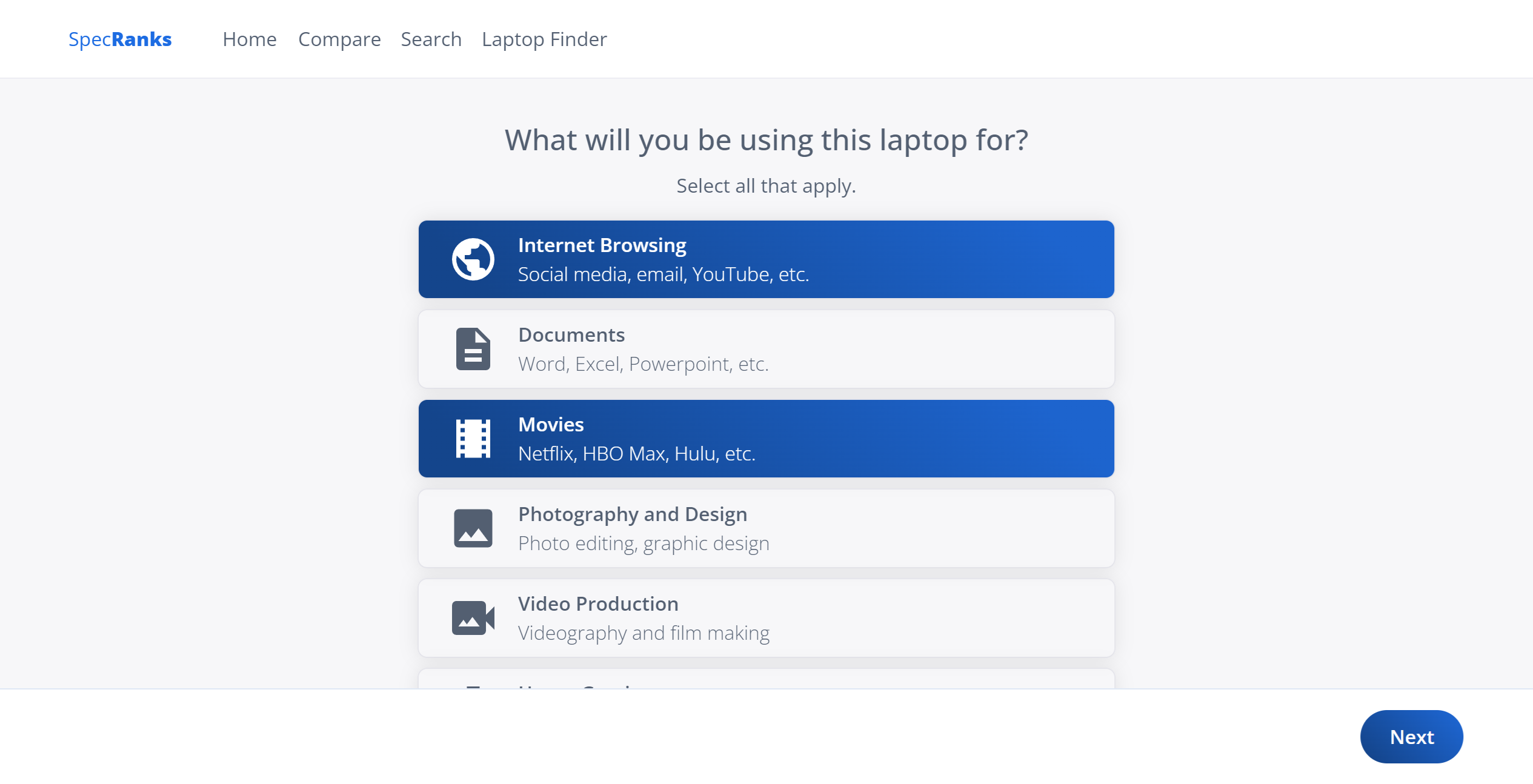This screenshot has width=1533, height=784.
Task: Click the SpecRanks logo
Action: pyautogui.click(x=120, y=39)
